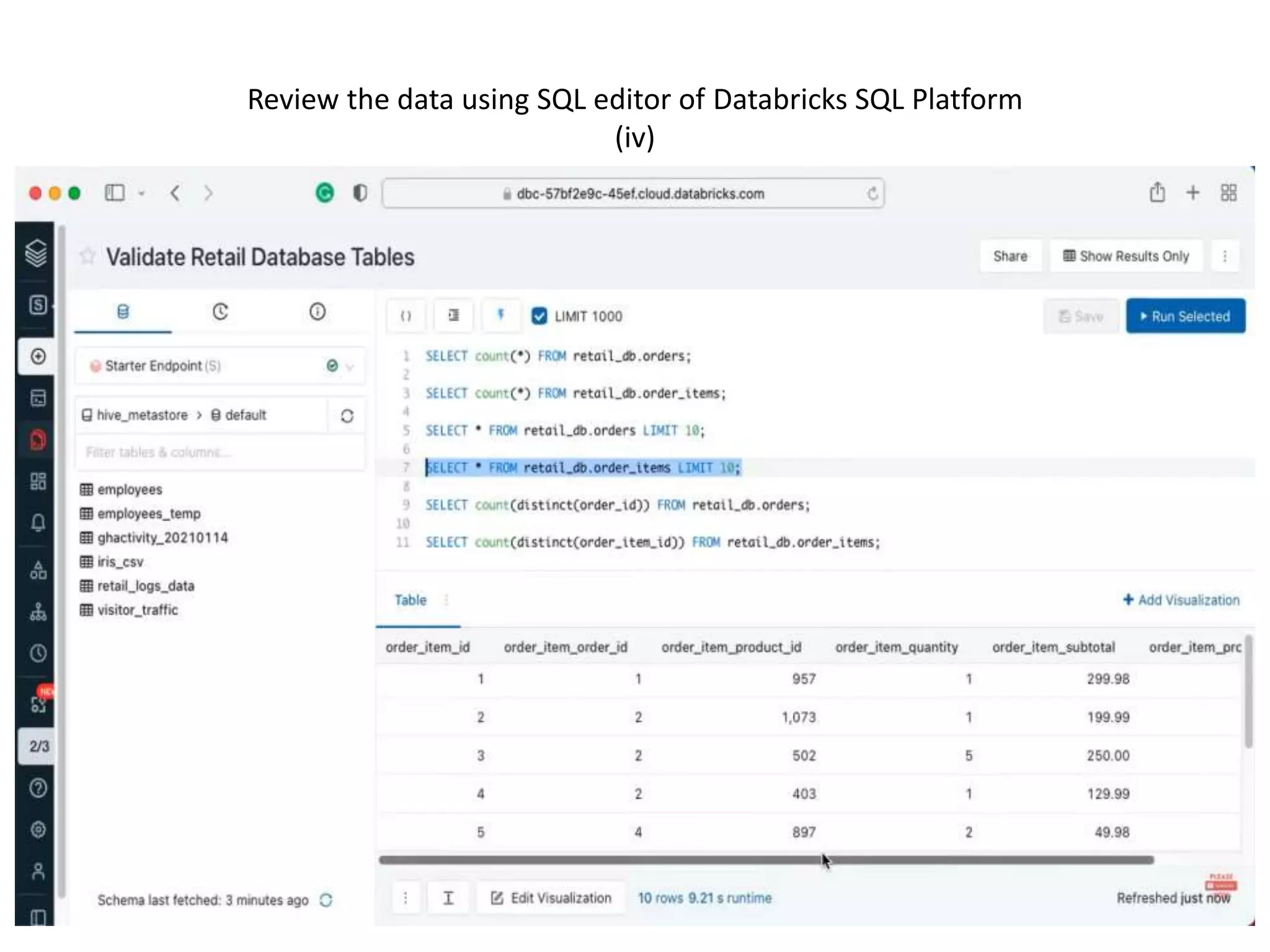This screenshot has width=1270, height=952.
Task: Open the dashboards grid icon in sidebar
Action: (x=38, y=482)
